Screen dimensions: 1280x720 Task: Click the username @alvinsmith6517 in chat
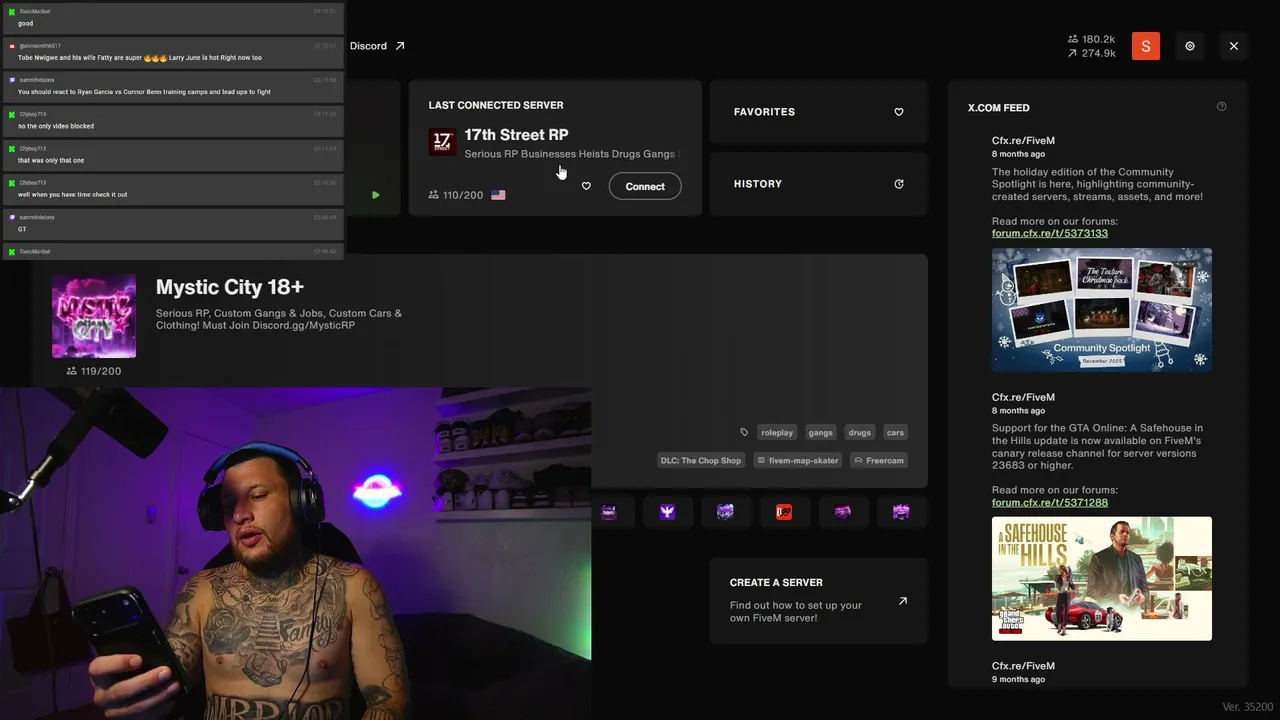tap(40, 46)
